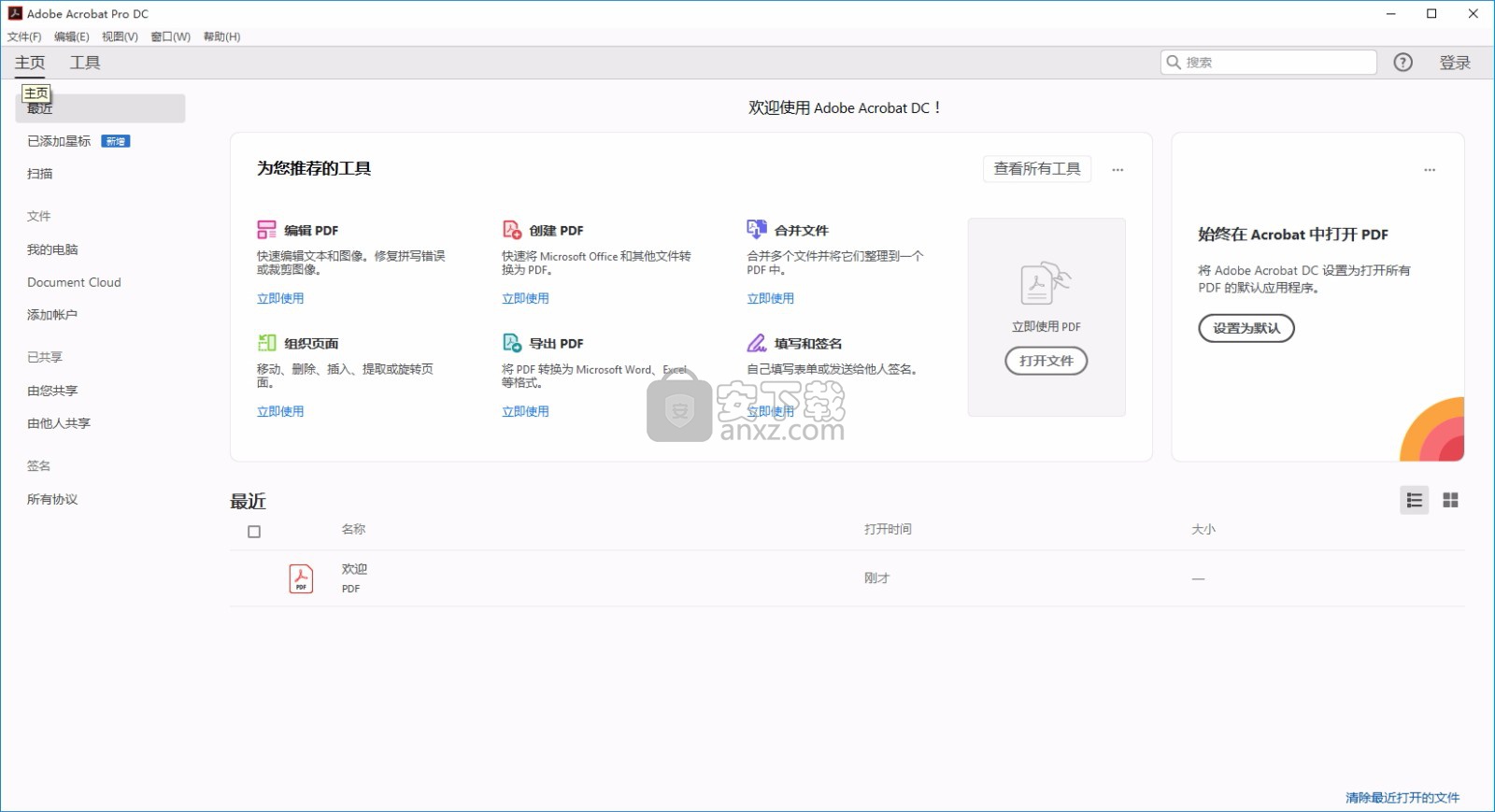Click 立即使用 link under 创建 PDF
This screenshot has width=1495, height=812.
point(525,298)
